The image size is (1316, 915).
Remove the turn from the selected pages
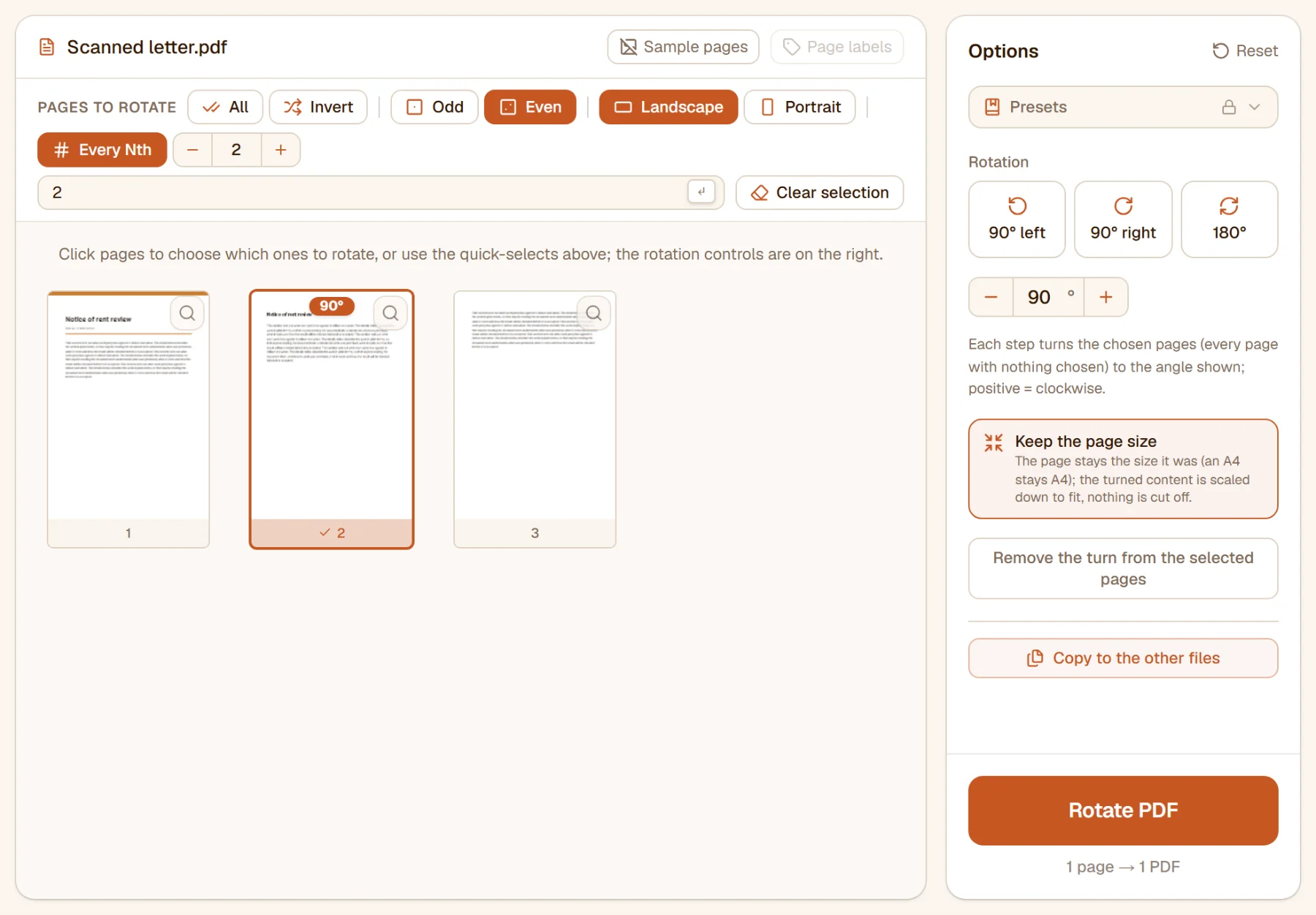pyautogui.click(x=1123, y=568)
